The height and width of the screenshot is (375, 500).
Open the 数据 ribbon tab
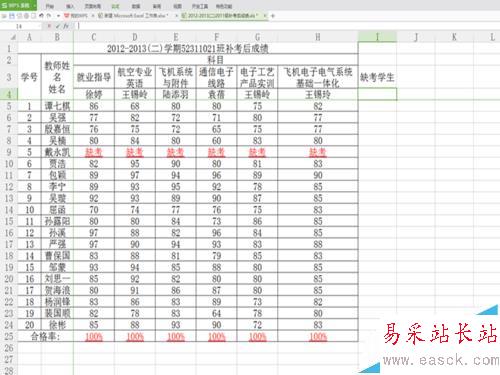coord(136,6)
